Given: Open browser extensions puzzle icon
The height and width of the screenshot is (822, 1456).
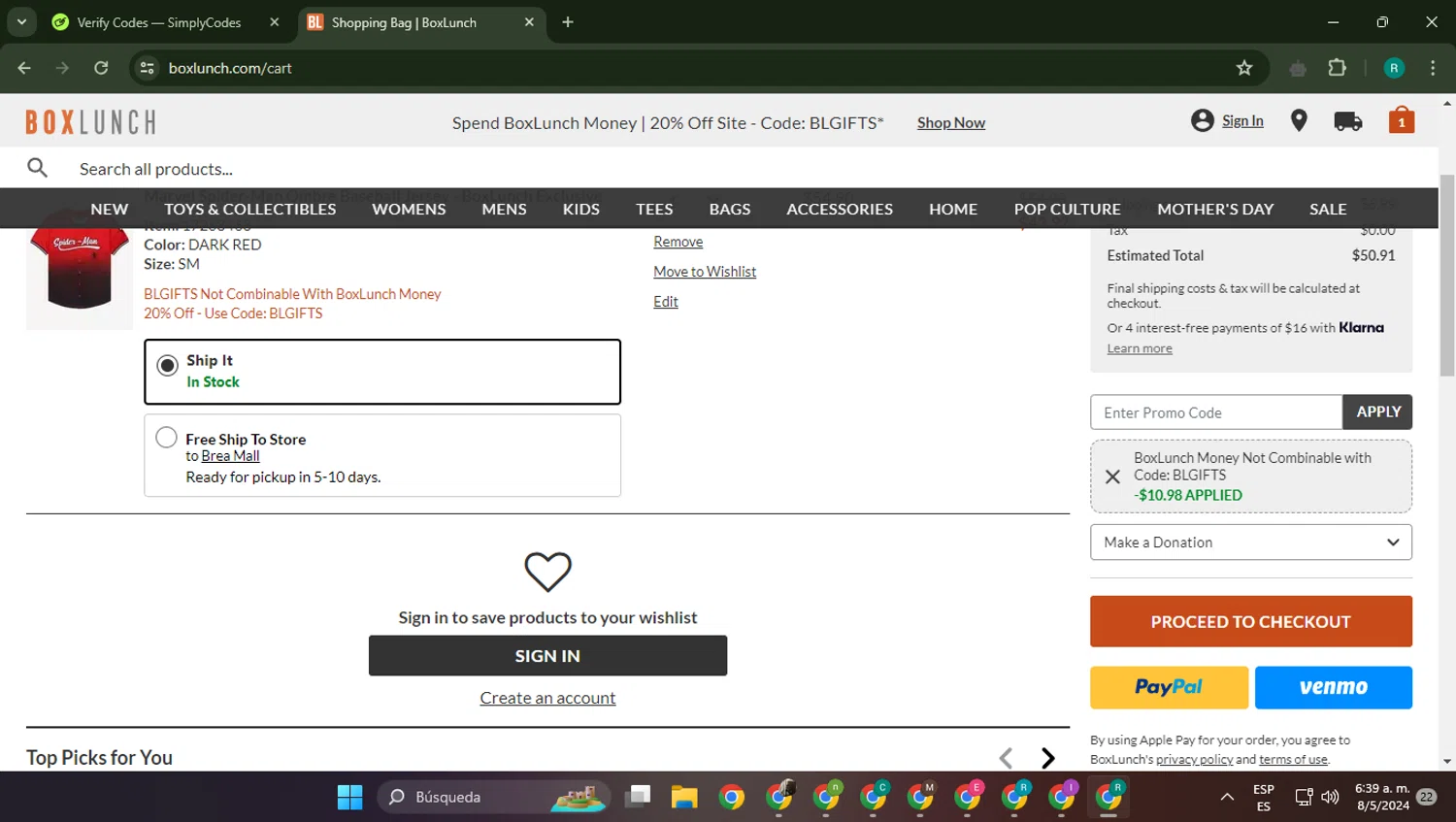Looking at the screenshot, I should point(1337,68).
